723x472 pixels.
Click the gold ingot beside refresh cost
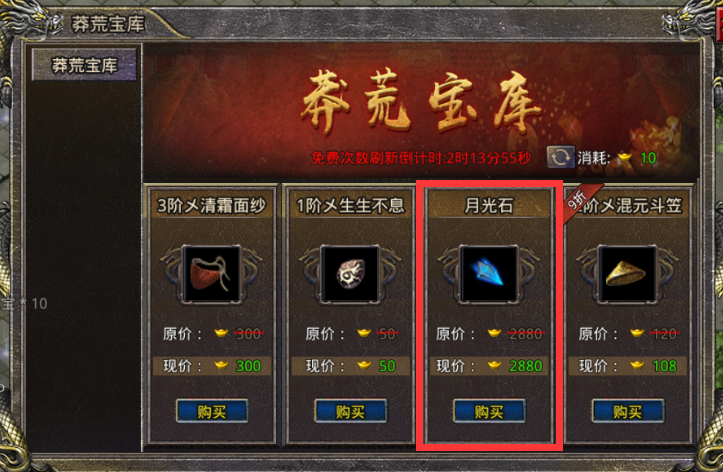[624, 158]
